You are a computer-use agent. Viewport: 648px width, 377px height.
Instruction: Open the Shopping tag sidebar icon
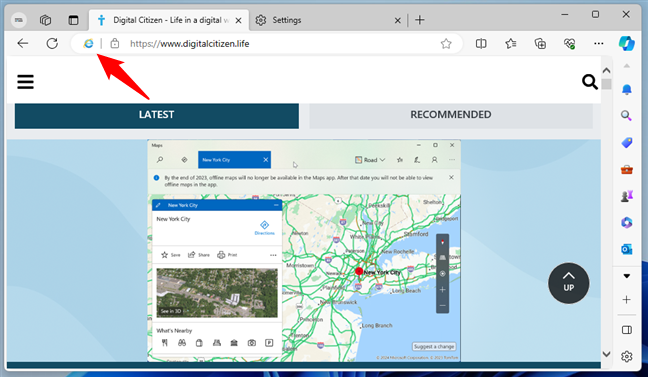(x=627, y=143)
